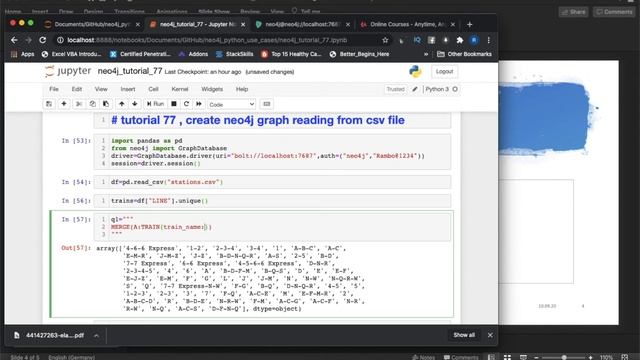The height and width of the screenshot is (360, 640).
Task: Click the localhost address bar
Action: [207, 40]
